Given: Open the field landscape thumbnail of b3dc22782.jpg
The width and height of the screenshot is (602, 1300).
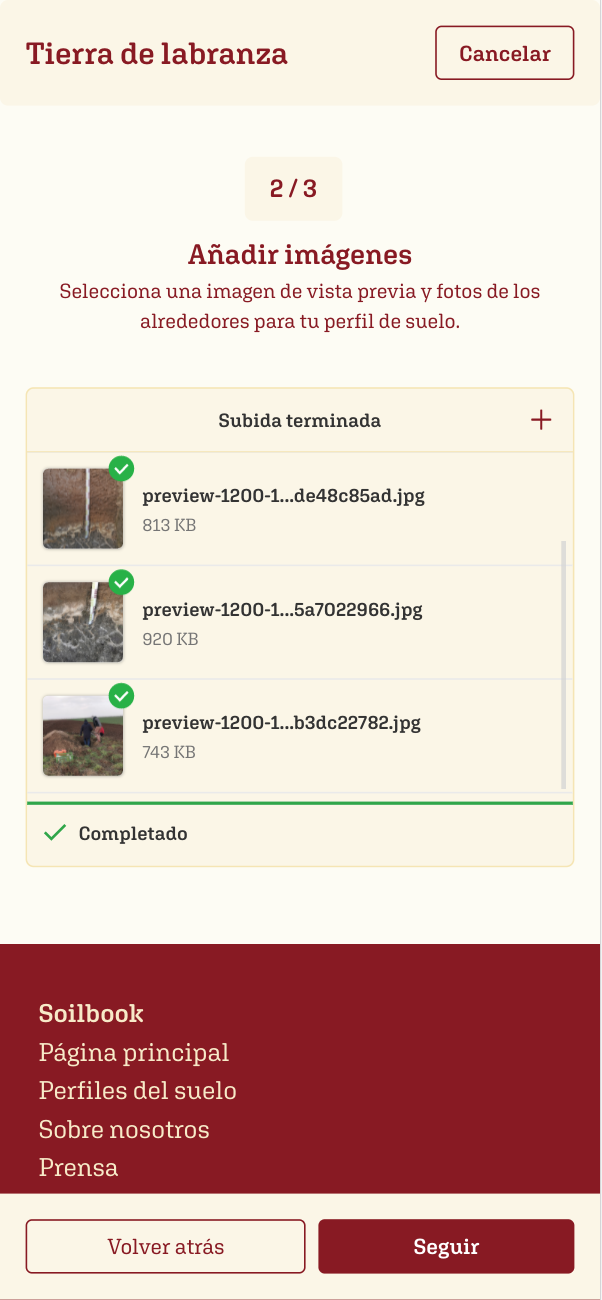Looking at the screenshot, I should (83, 736).
